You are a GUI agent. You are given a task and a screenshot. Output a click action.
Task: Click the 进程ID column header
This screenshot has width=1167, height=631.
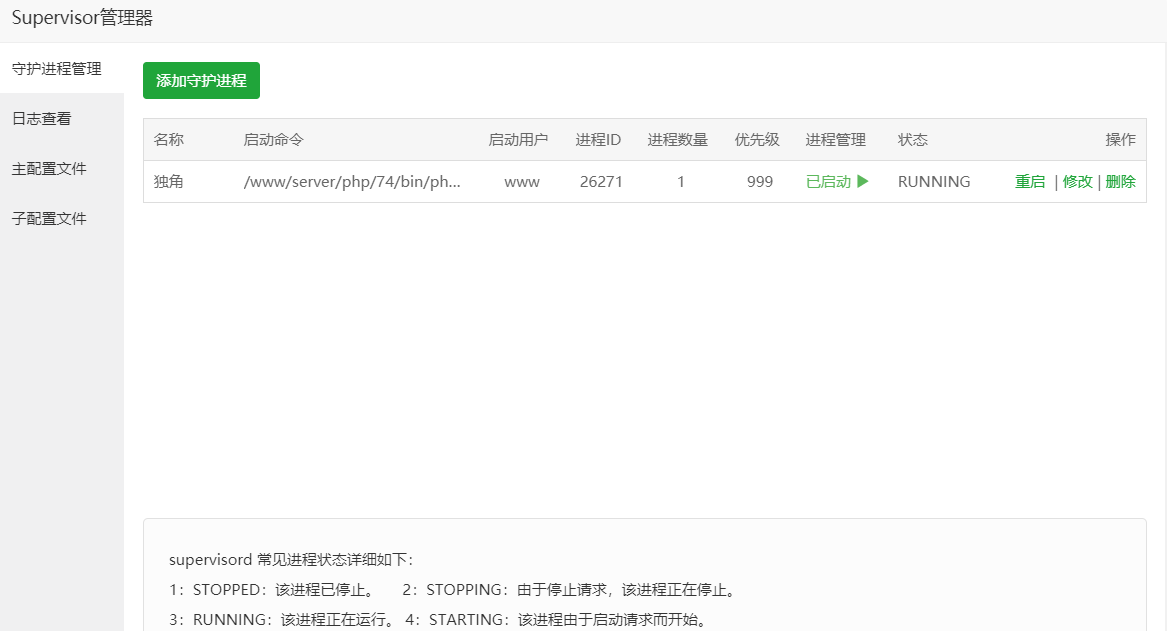tap(598, 140)
